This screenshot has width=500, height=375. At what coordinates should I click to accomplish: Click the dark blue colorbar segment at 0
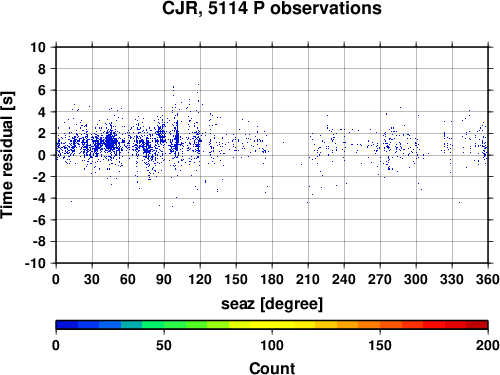click(67, 325)
